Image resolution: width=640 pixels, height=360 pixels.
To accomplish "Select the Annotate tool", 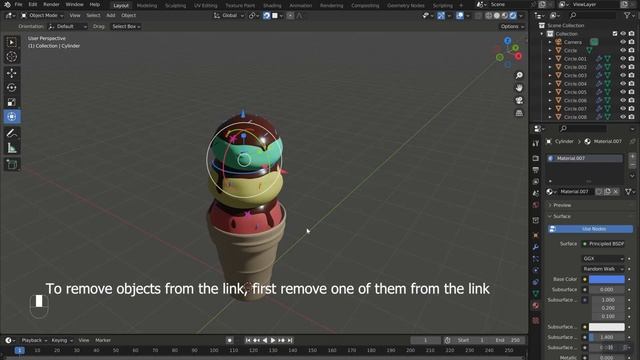I will point(11,133).
